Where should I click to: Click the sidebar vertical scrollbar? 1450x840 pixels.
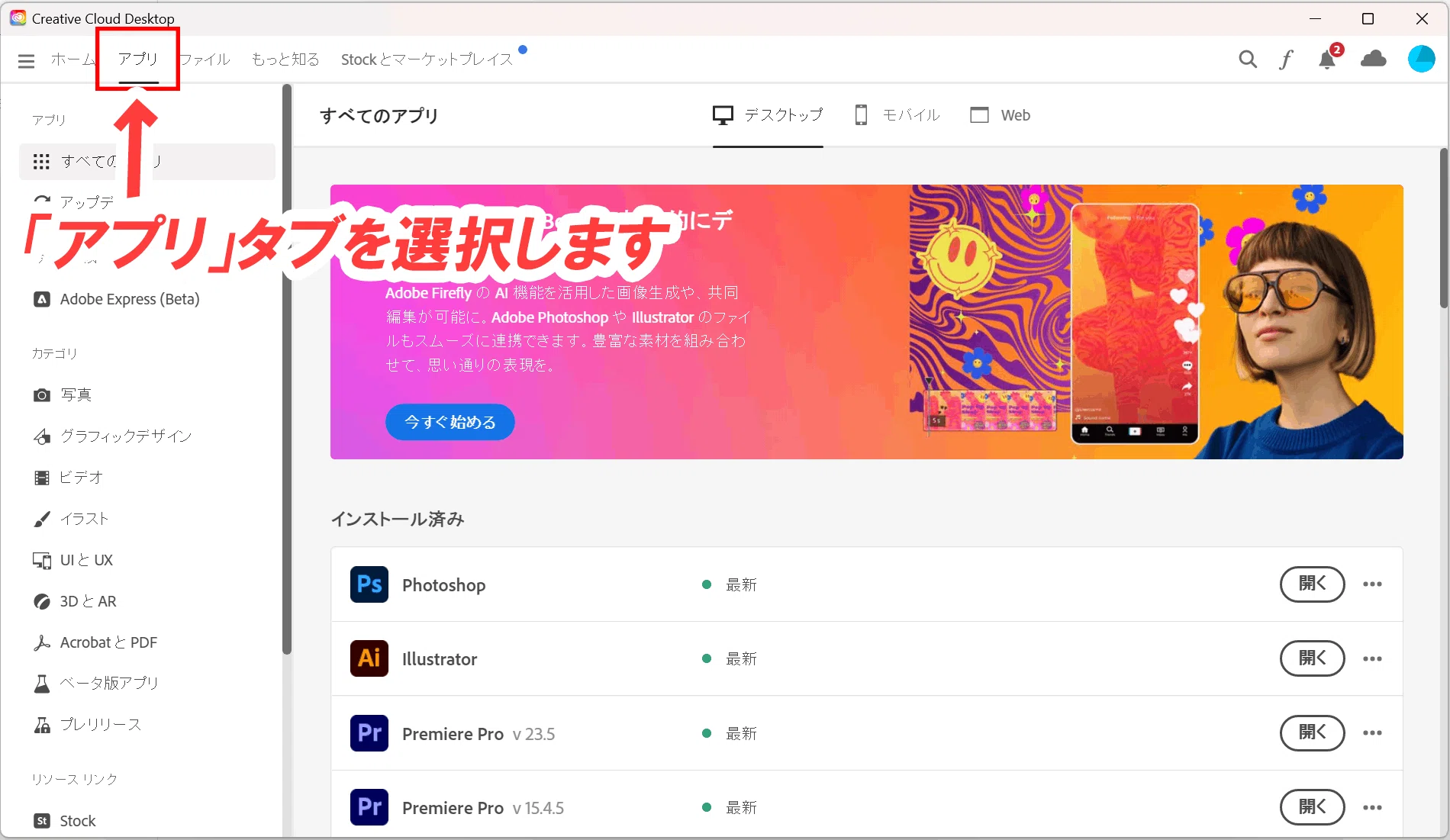[x=287, y=369]
